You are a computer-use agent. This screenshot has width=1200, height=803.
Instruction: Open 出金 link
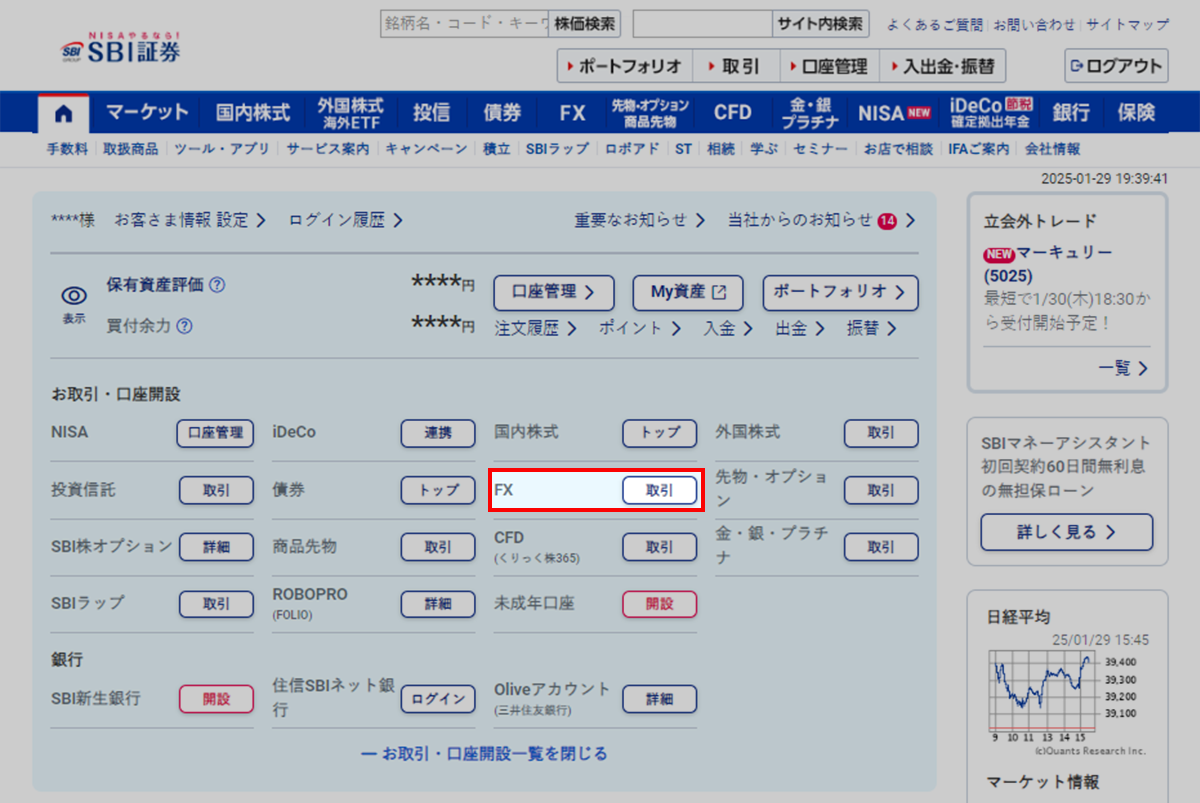(800, 328)
